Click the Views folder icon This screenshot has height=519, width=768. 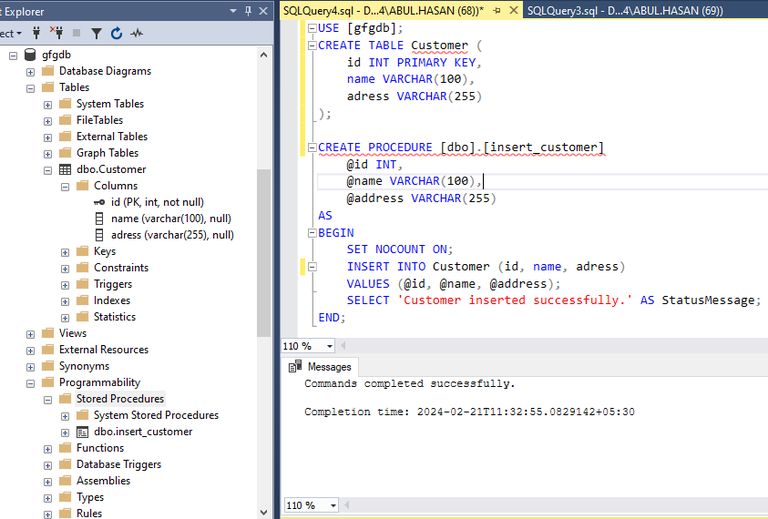tap(48, 333)
